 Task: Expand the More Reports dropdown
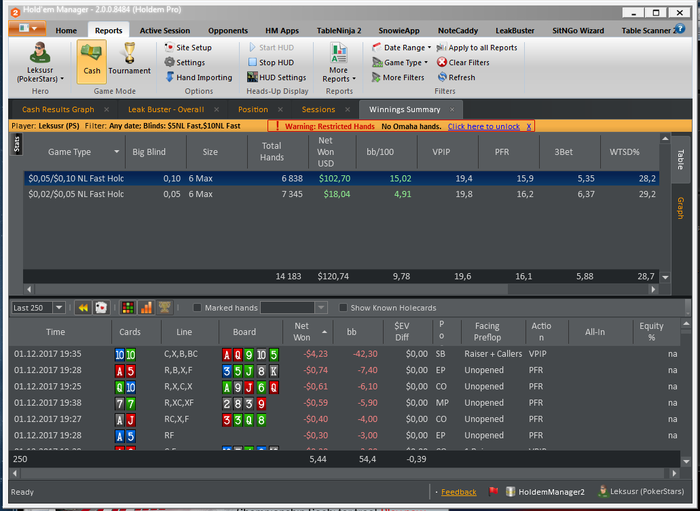pyautogui.click(x=339, y=62)
